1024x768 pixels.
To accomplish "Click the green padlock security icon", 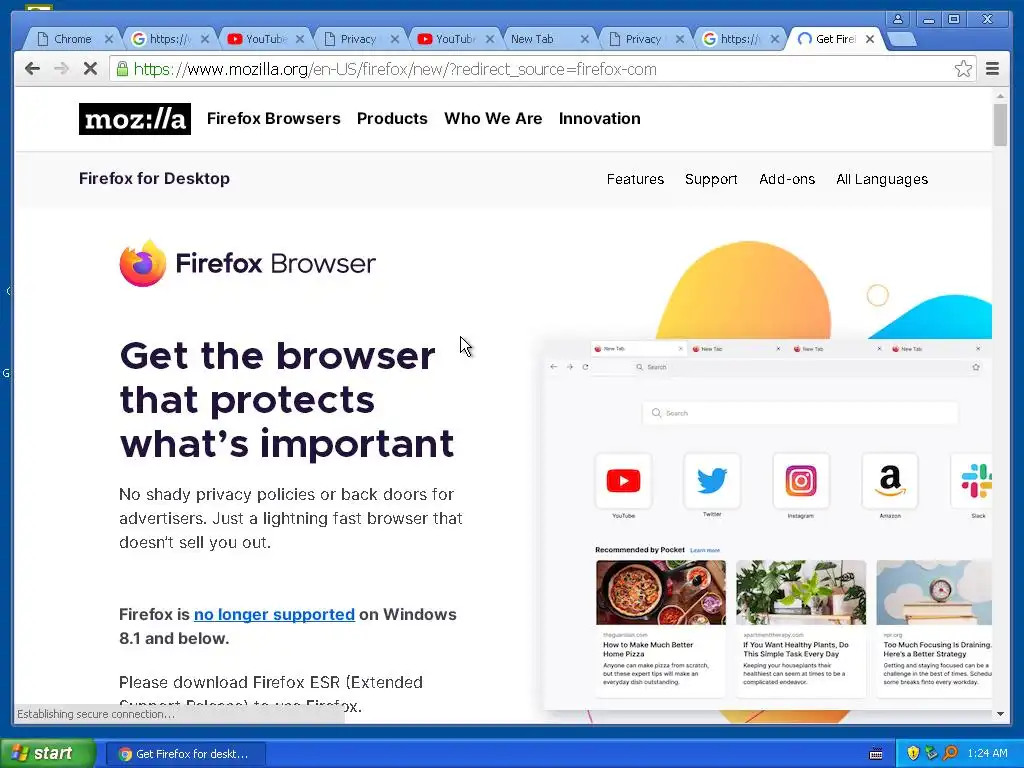I will [x=122, y=69].
